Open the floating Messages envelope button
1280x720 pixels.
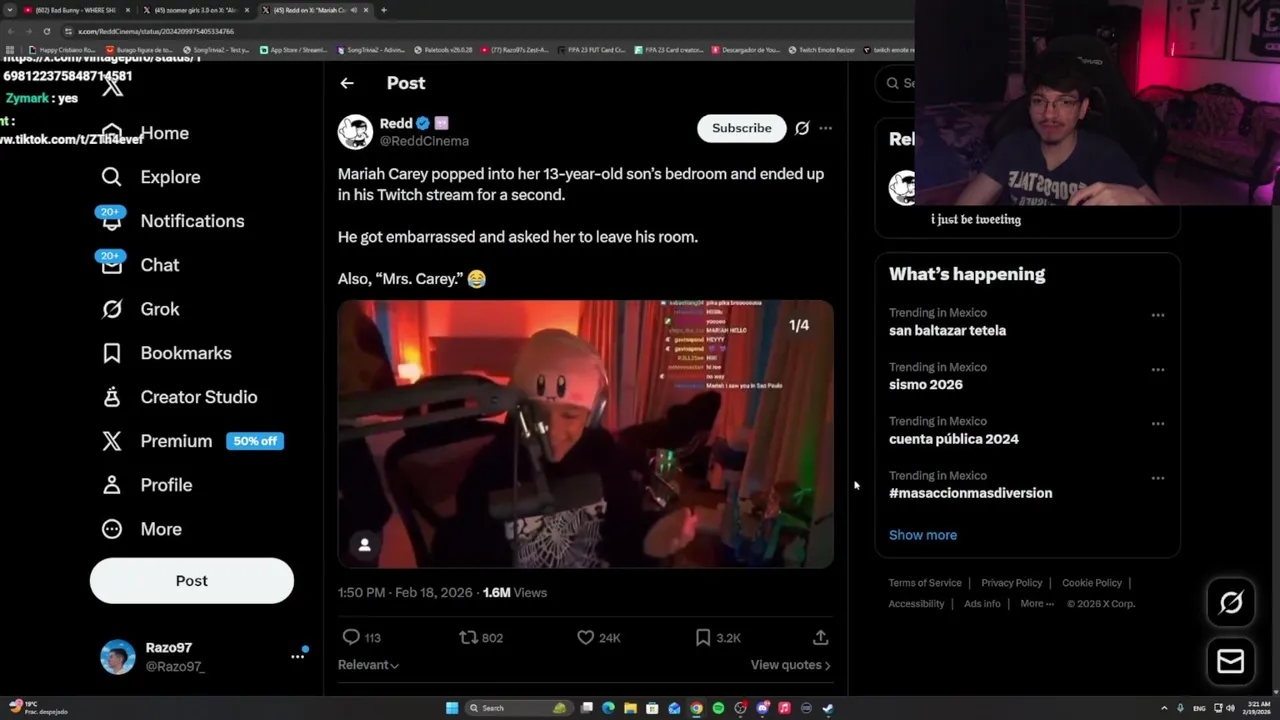pyautogui.click(x=1231, y=662)
